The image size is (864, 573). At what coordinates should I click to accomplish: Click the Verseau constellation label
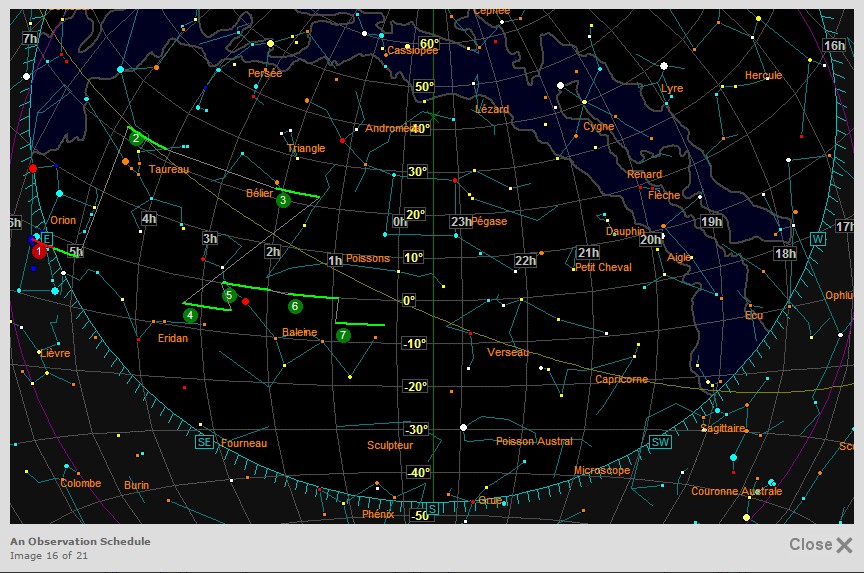pos(508,352)
